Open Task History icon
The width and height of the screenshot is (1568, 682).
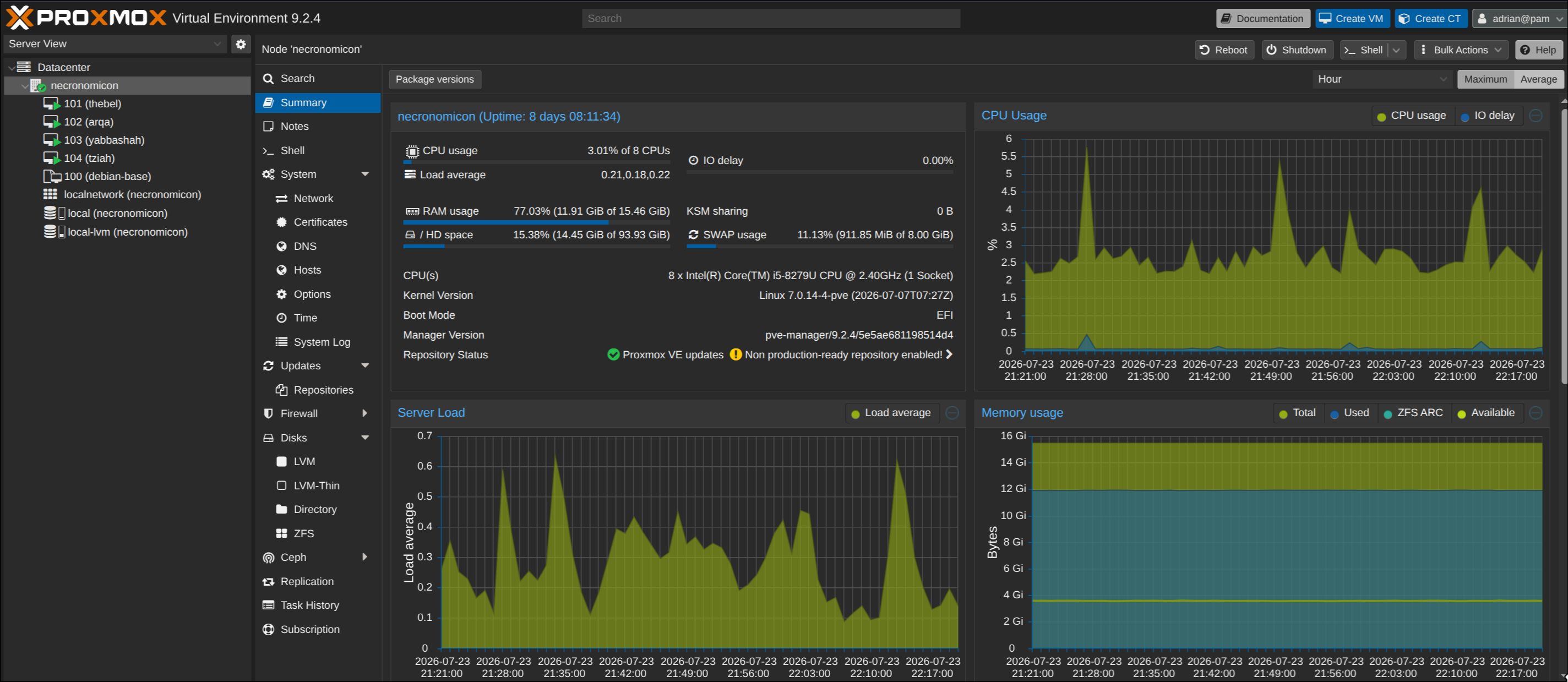coord(269,605)
